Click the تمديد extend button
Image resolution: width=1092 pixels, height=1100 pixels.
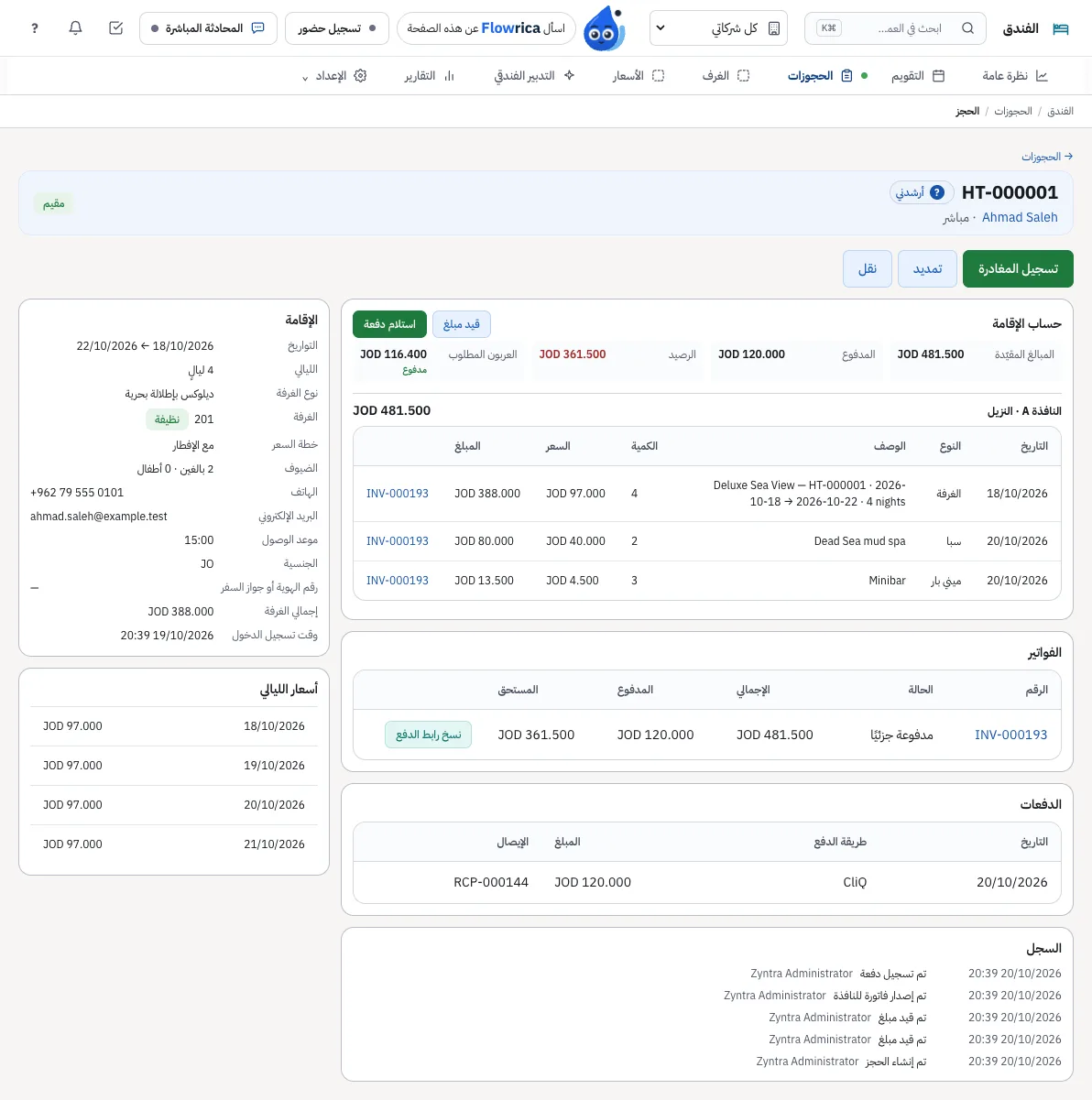[928, 269]
